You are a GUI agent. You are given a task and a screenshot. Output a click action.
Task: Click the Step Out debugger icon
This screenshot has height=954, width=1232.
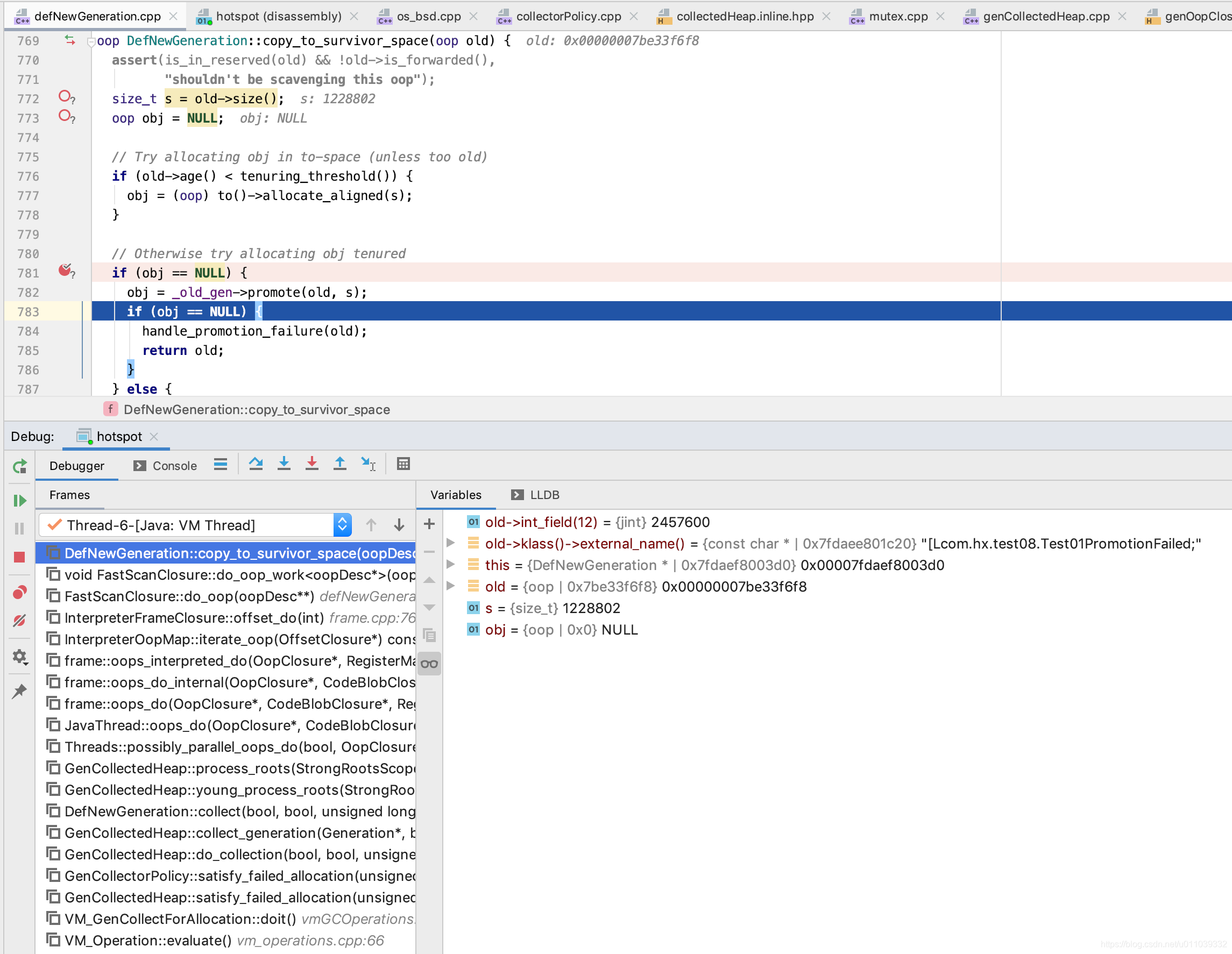(x=339, y=464)
